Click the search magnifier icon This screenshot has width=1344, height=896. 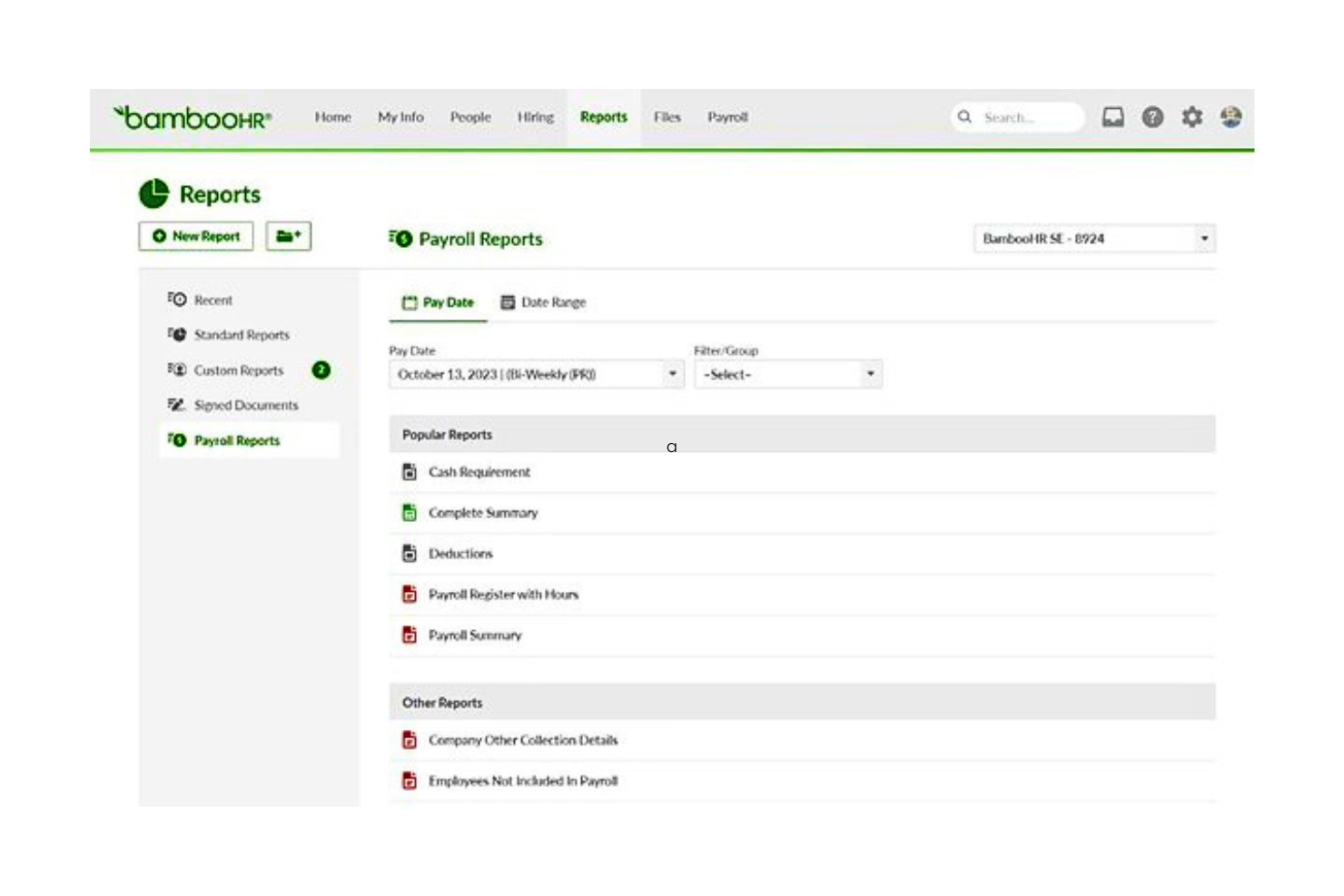(964, 117)
